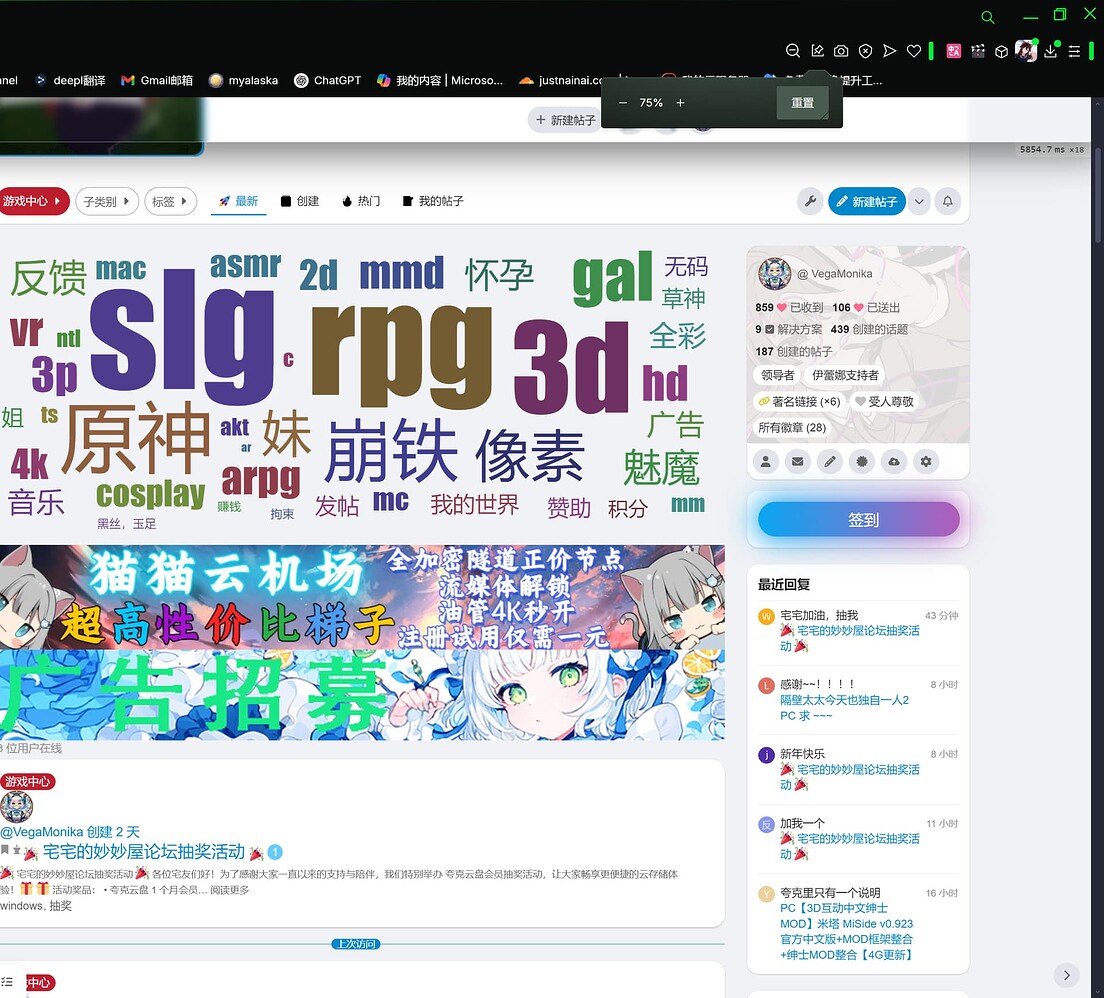The height and width of the screenshot is (998, 1104).
Task: Open notification bell settings
Action: 948,201
